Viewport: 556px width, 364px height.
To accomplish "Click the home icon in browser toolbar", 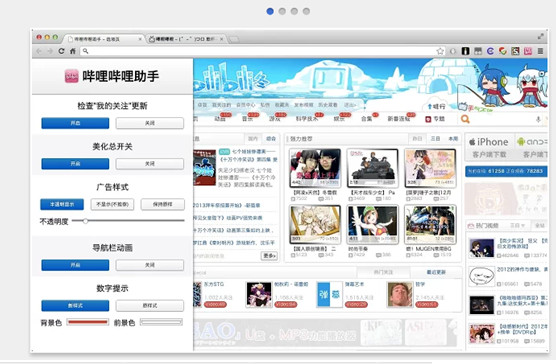I will tap(73, 51).
